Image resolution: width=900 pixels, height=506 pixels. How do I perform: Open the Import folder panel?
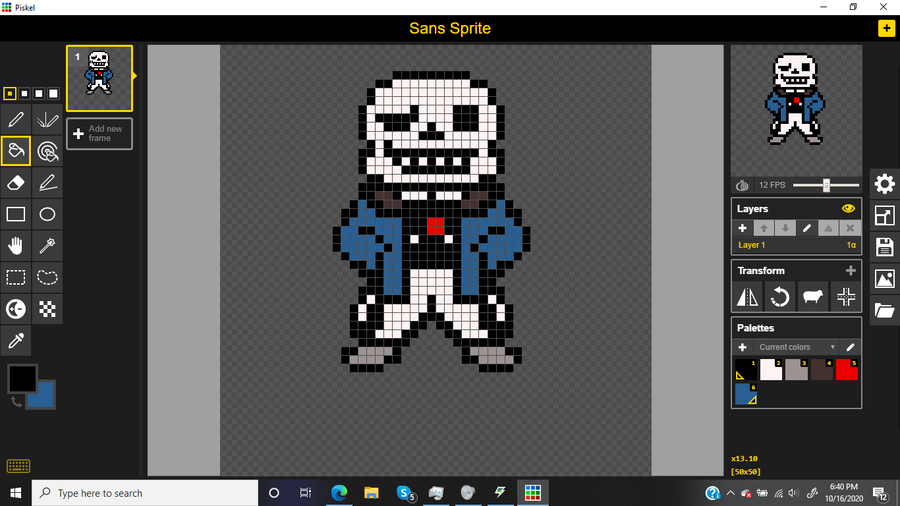(x=885, y=311)
